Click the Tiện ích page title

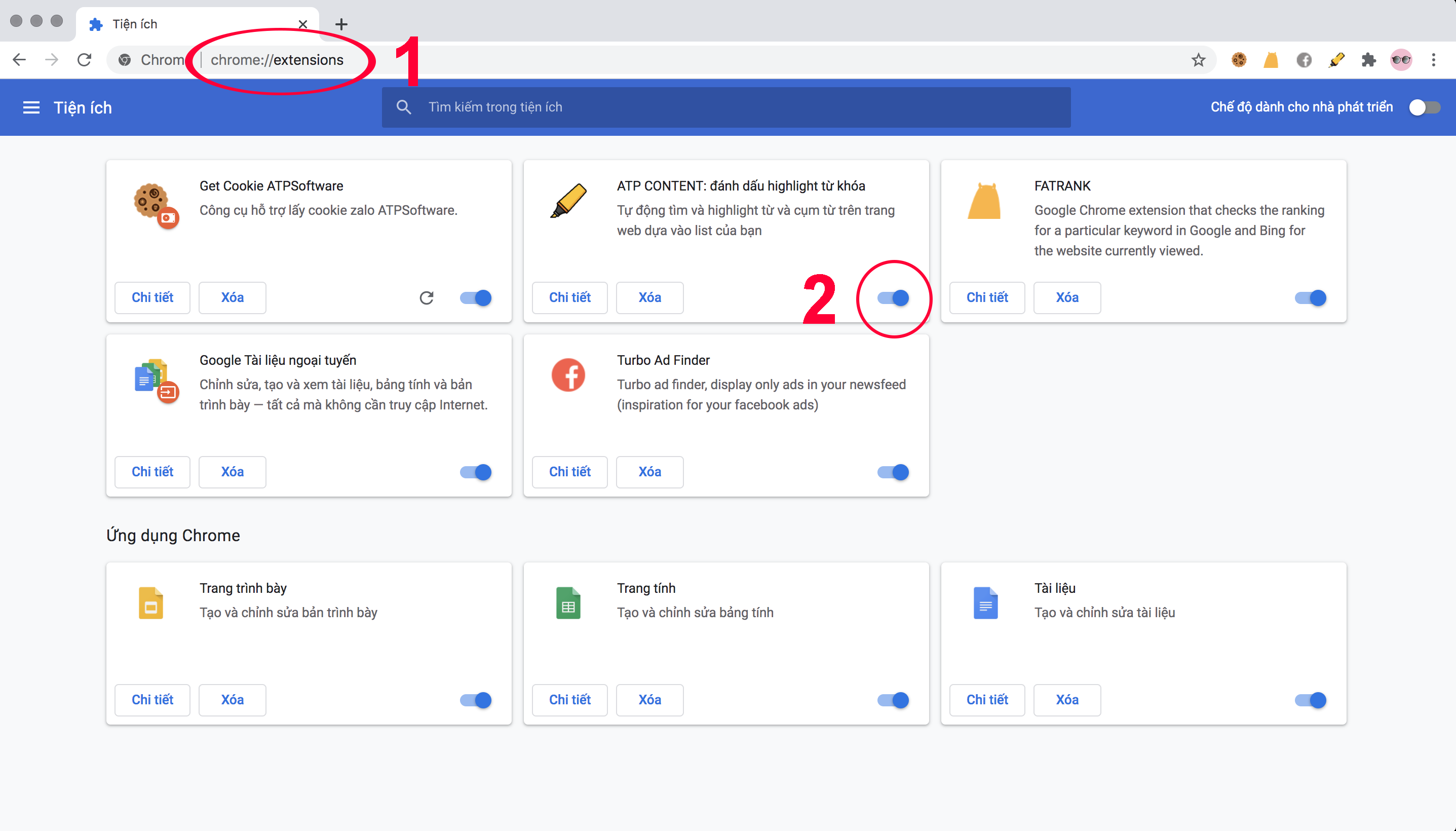[x=83, y=107]
